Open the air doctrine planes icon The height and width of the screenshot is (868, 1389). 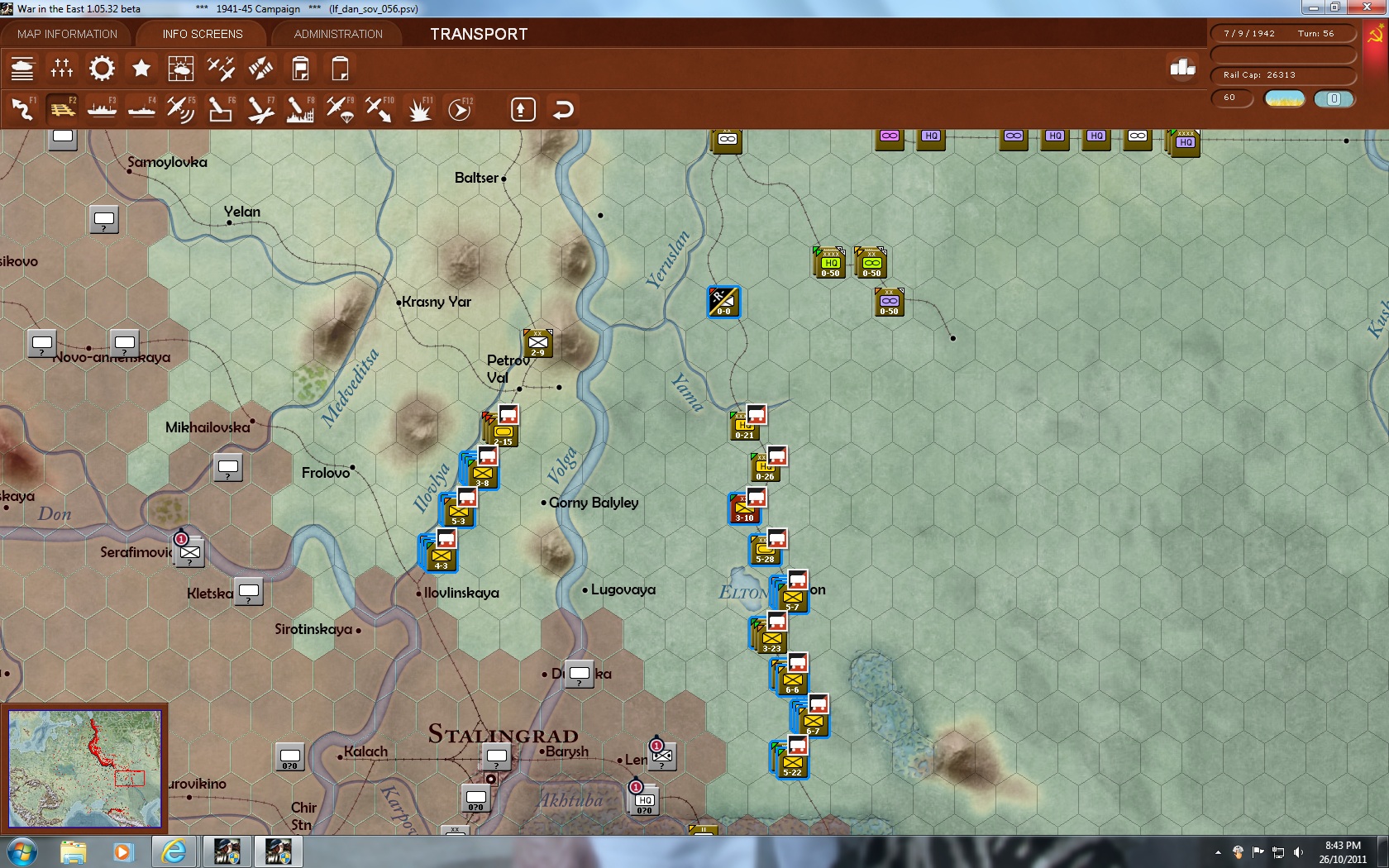tap(221, 69)
